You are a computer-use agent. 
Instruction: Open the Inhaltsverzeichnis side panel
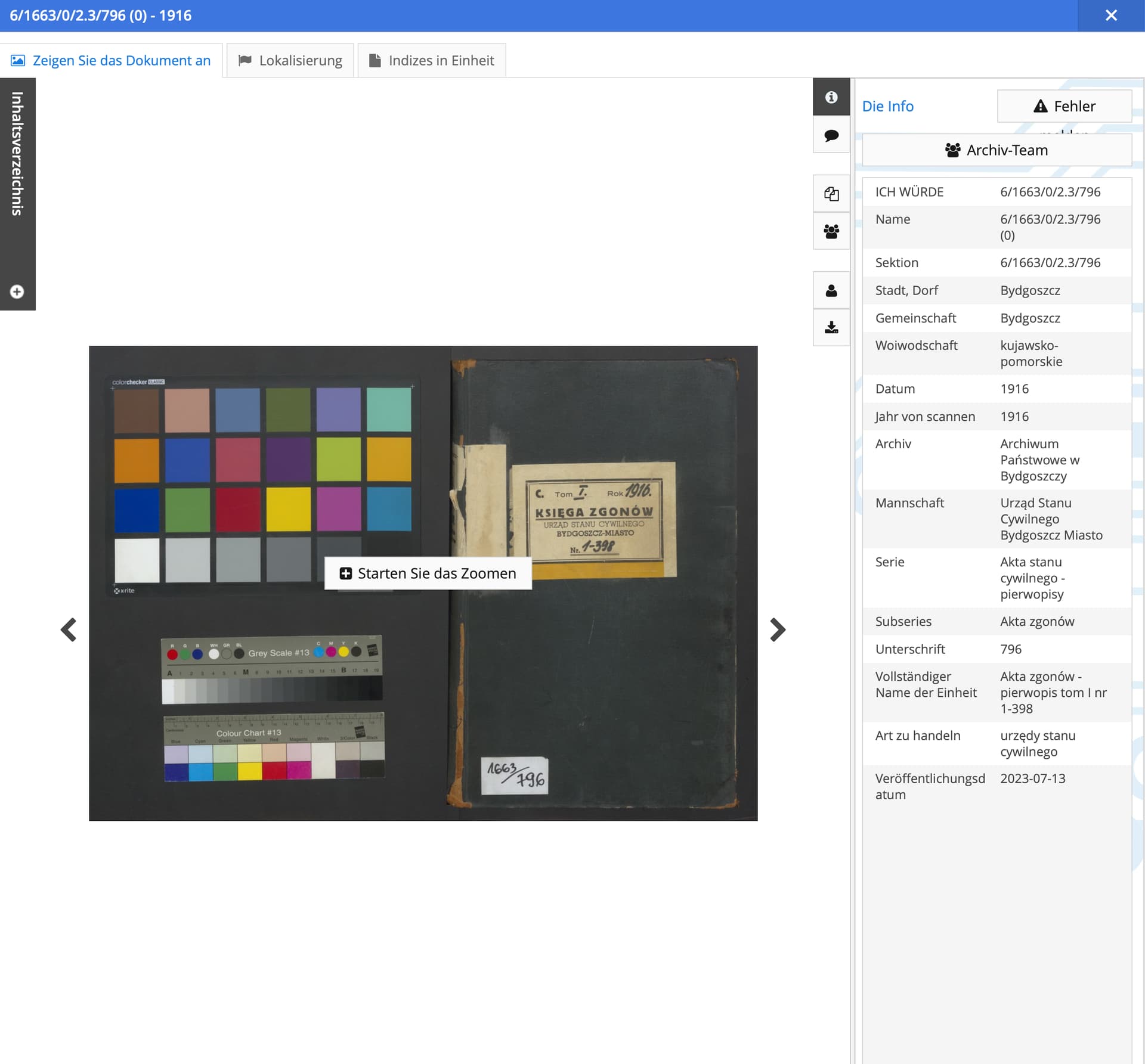click(x=17, y=154)
